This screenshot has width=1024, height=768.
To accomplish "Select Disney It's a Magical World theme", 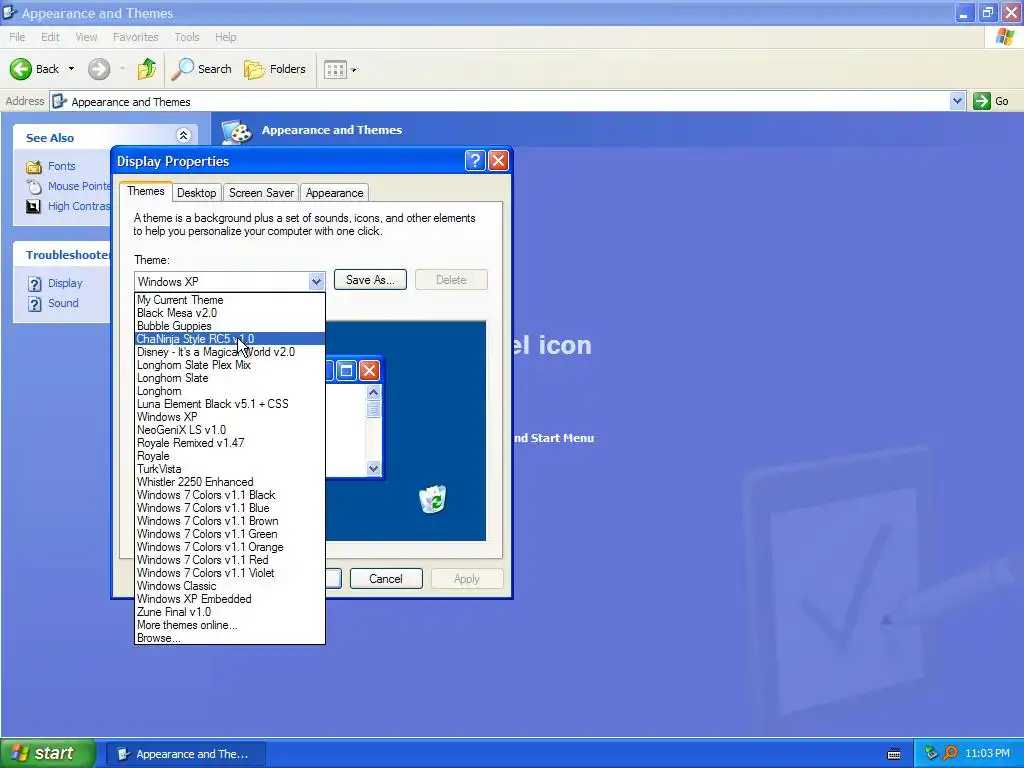I will pos(229,352).
